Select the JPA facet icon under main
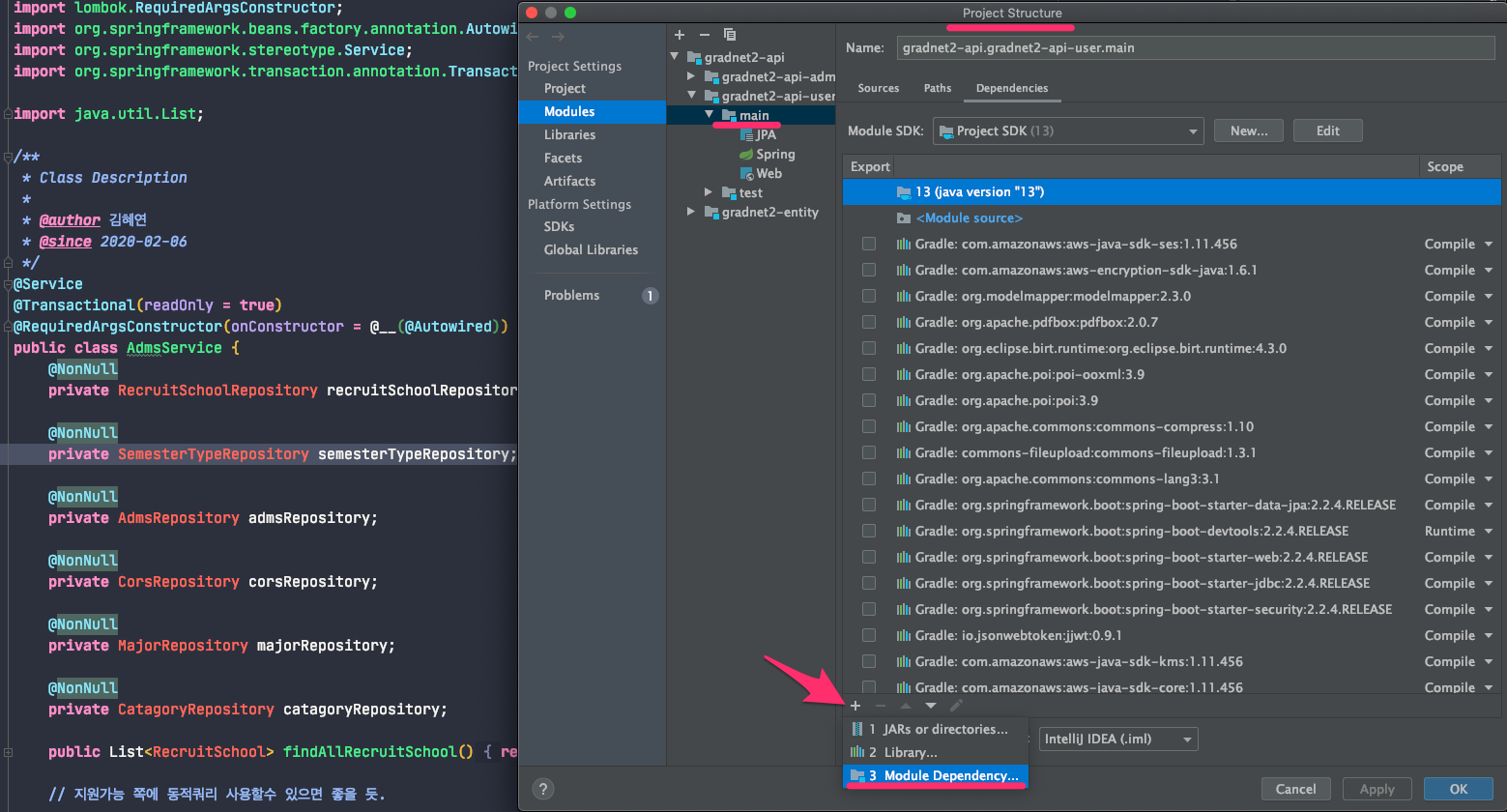1507x812 pixels. pyautogui.click(x=747, y=135)
